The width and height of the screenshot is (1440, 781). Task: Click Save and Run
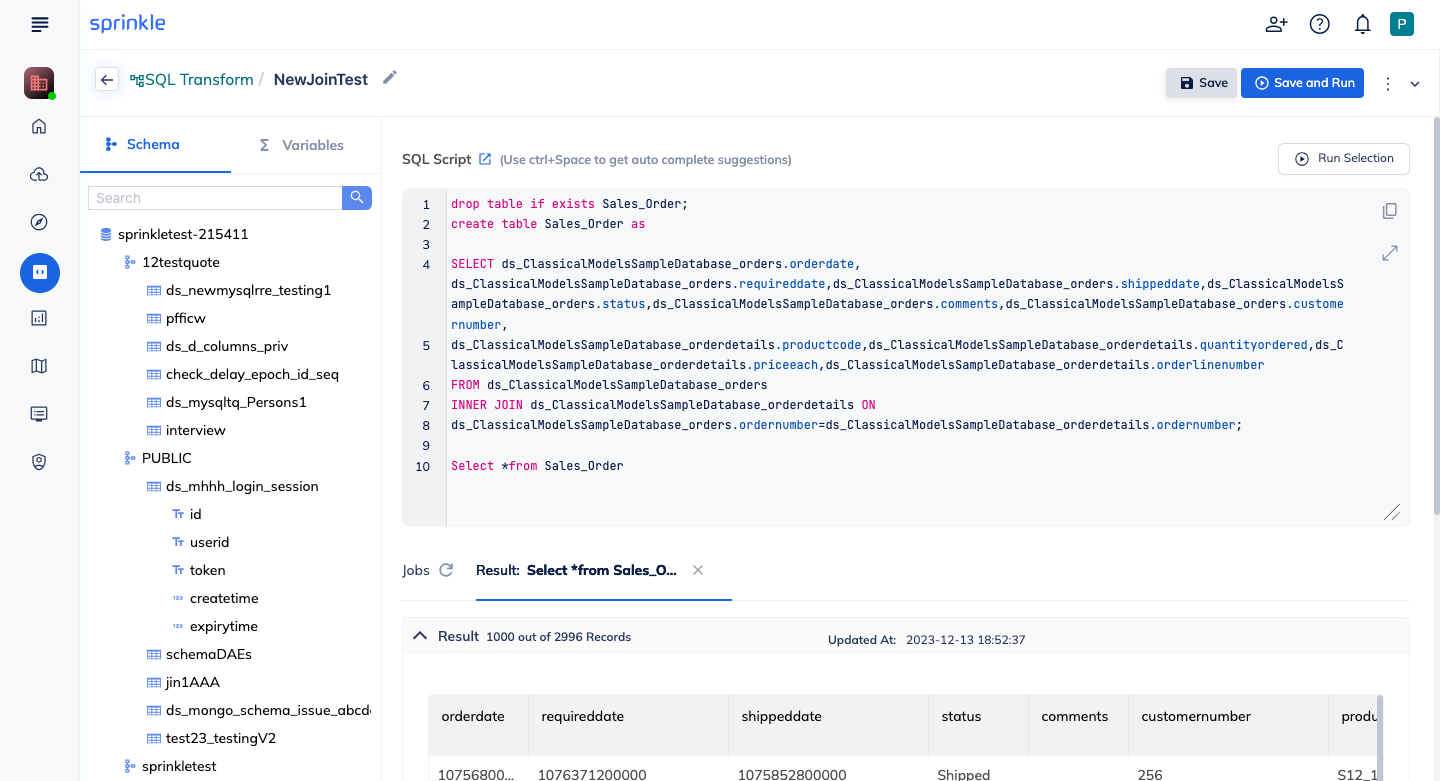click(x=1304, y=83)
